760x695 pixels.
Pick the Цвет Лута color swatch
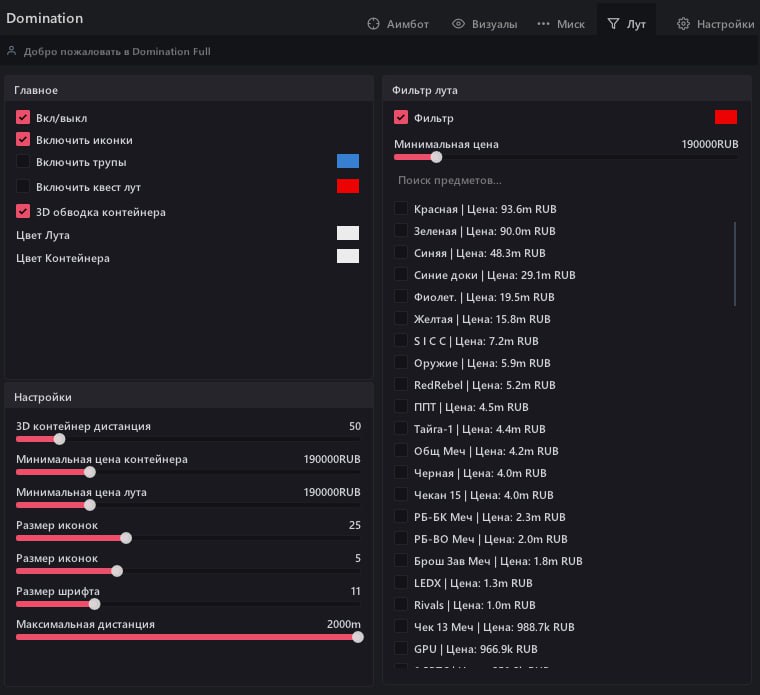pyautogui.click(x=348, y=233)
